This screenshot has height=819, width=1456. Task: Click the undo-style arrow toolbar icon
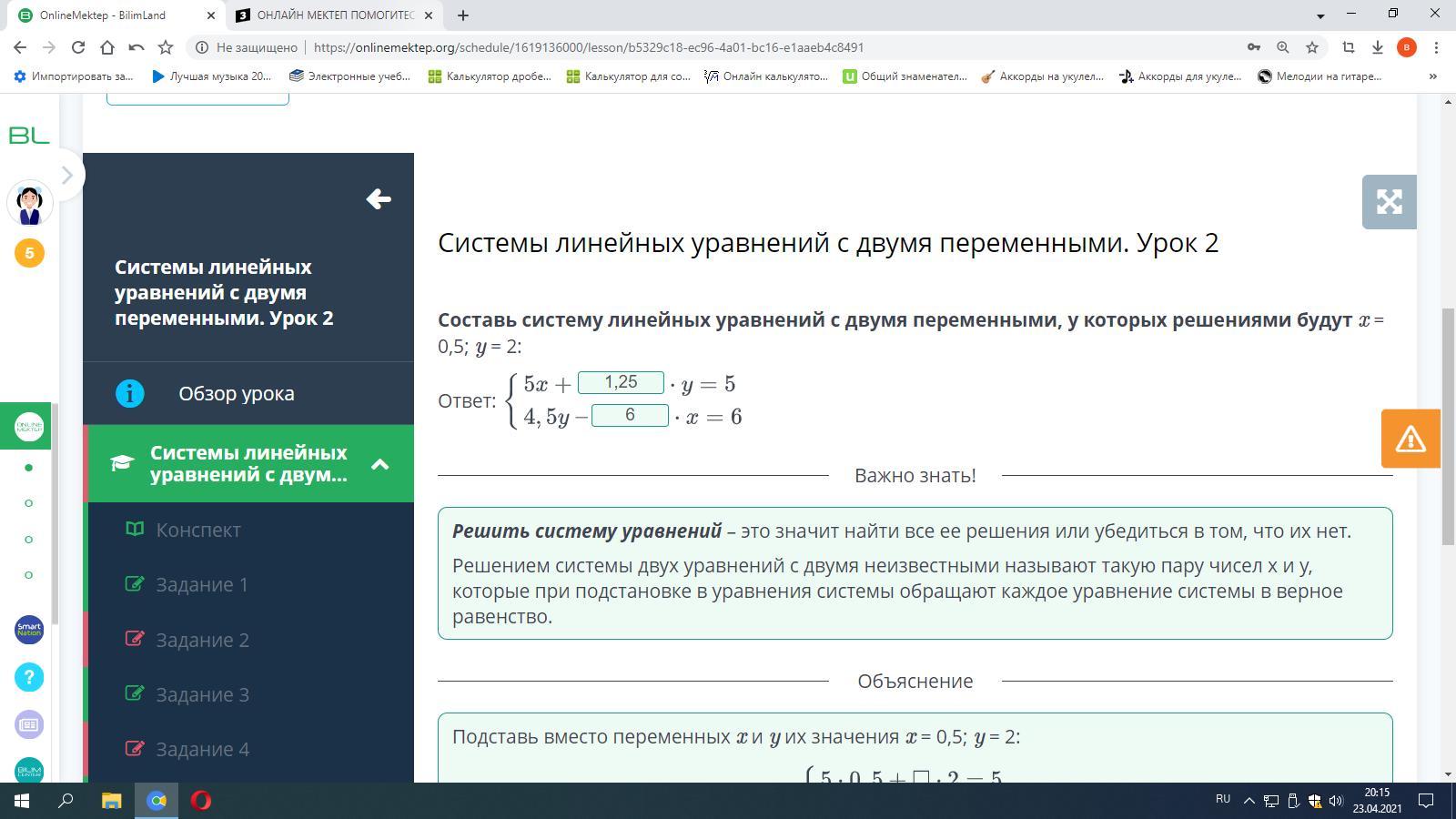136,47
